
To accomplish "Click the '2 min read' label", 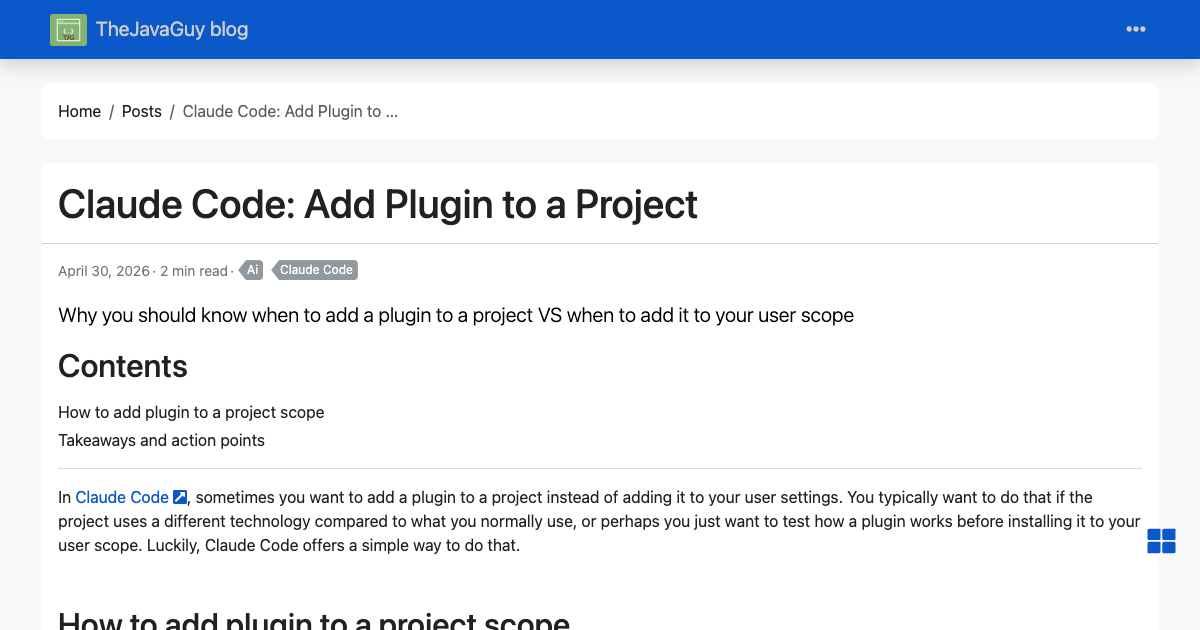I will tap(194, 271).
